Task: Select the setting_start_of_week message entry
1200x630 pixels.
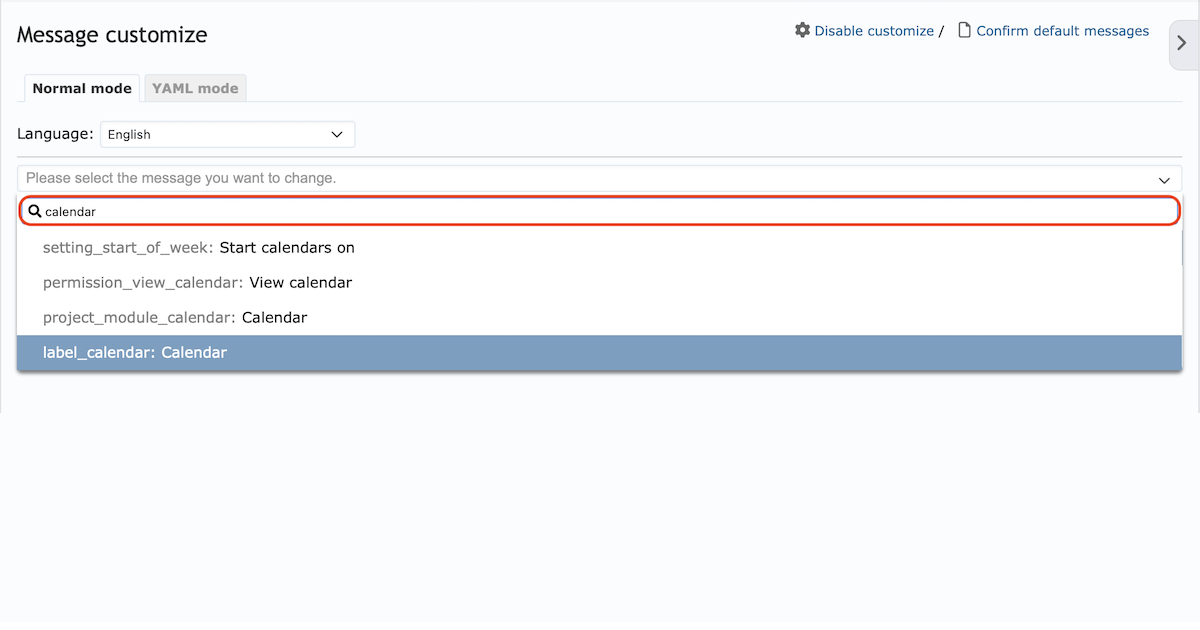Action: coord(200,247)
